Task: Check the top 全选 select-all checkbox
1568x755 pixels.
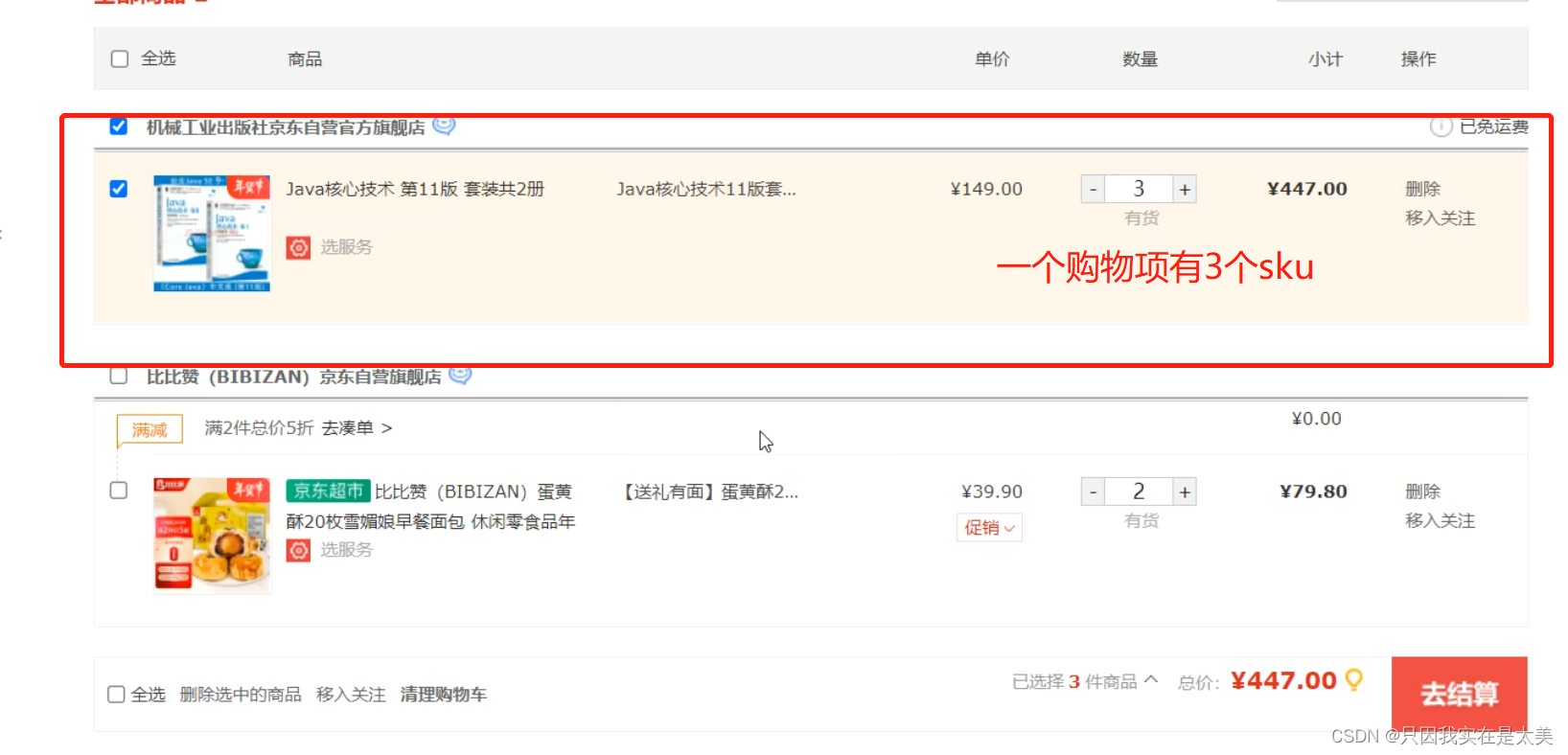Action: coord(120,58)
